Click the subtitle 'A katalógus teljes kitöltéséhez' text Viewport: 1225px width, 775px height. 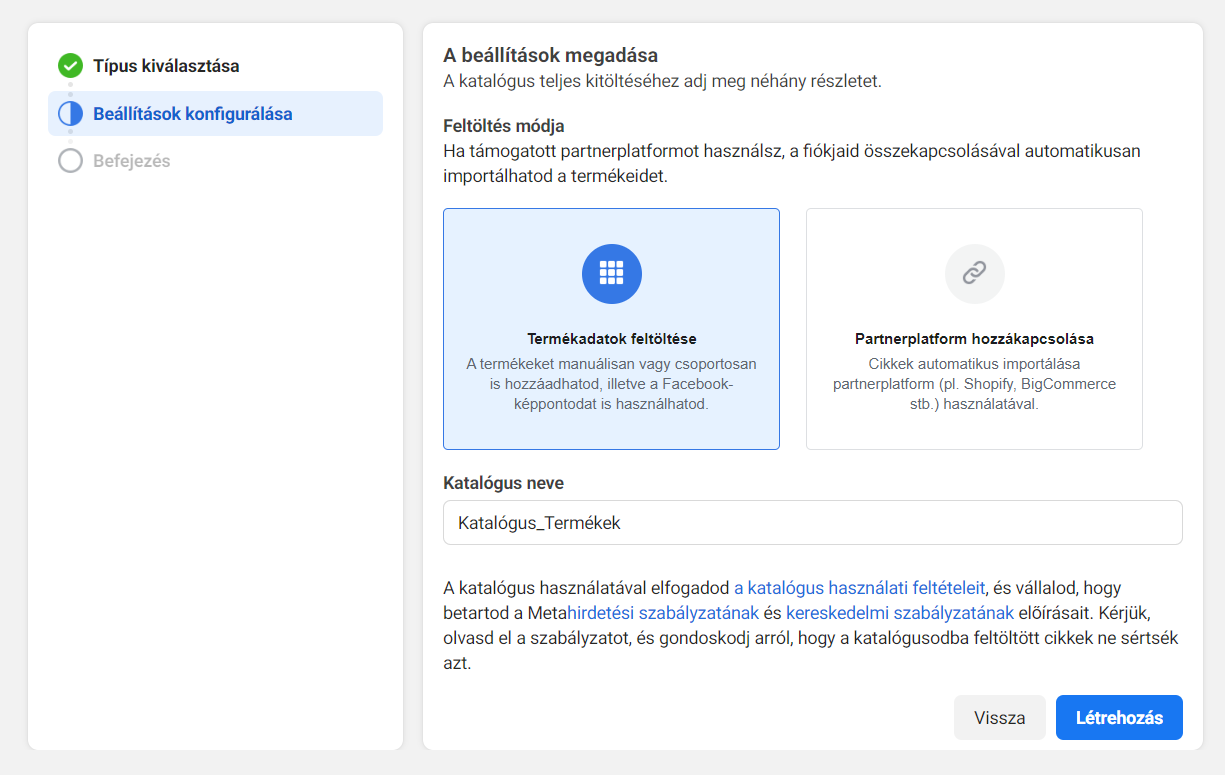(663, 81)
